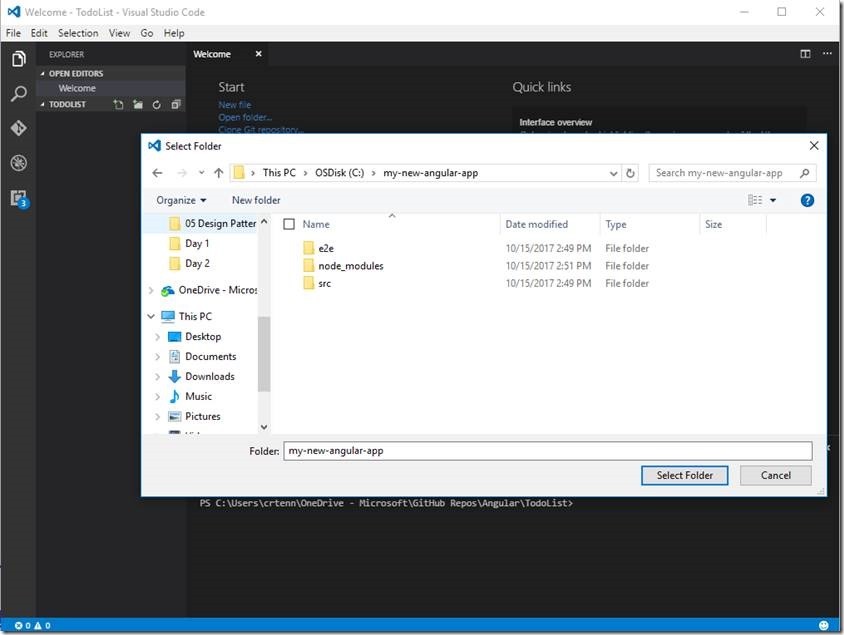Go back in Select Folder dialog
Screen dimensions: 844x635
[157, 173]
